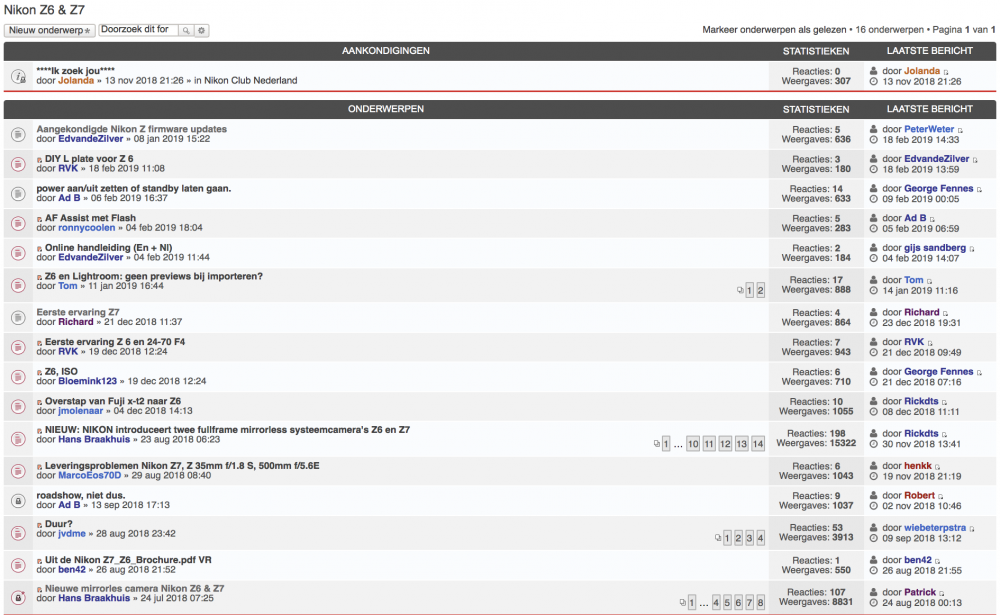Open advanced search gear icon
Screen dimensions: 1000x615
click(202, 30)
